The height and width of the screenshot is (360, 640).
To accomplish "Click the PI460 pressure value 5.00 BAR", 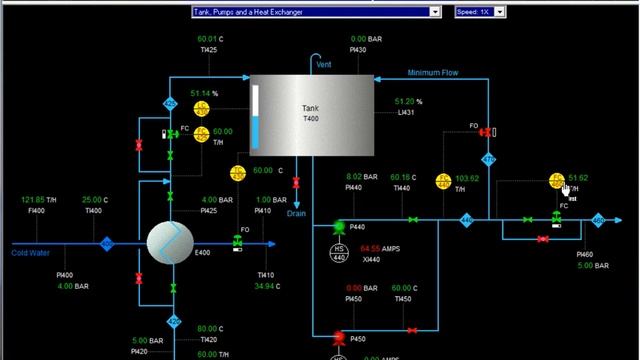I will 593,266.
